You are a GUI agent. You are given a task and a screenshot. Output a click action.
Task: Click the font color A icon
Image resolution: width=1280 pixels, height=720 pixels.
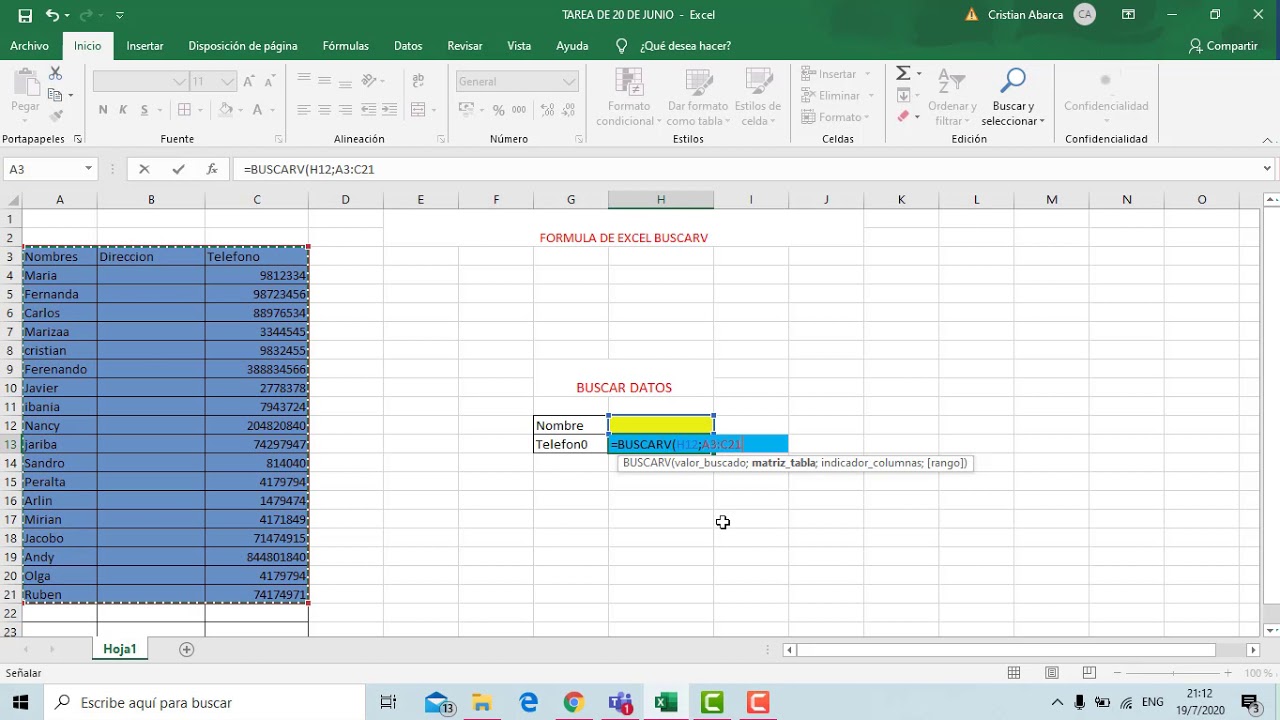click(x=257, y=110)
